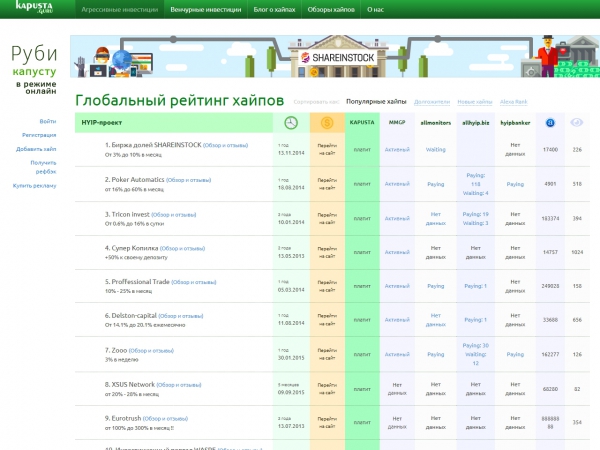Click Alexa value 17400 in SHAREINSTOCK row
Screen dimensions: 600x450
click(x=550, y=150)
